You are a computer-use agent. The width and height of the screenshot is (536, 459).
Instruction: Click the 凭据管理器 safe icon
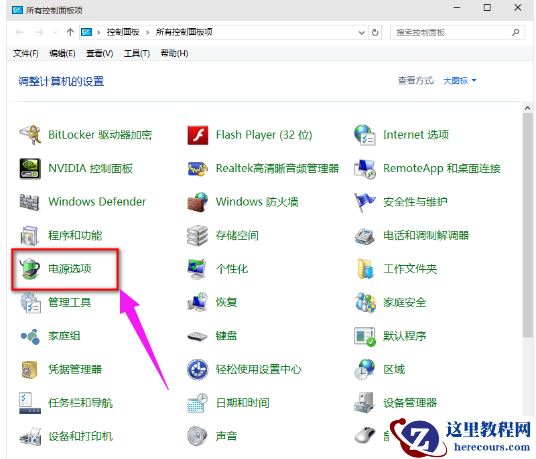[x=29, y=369]
